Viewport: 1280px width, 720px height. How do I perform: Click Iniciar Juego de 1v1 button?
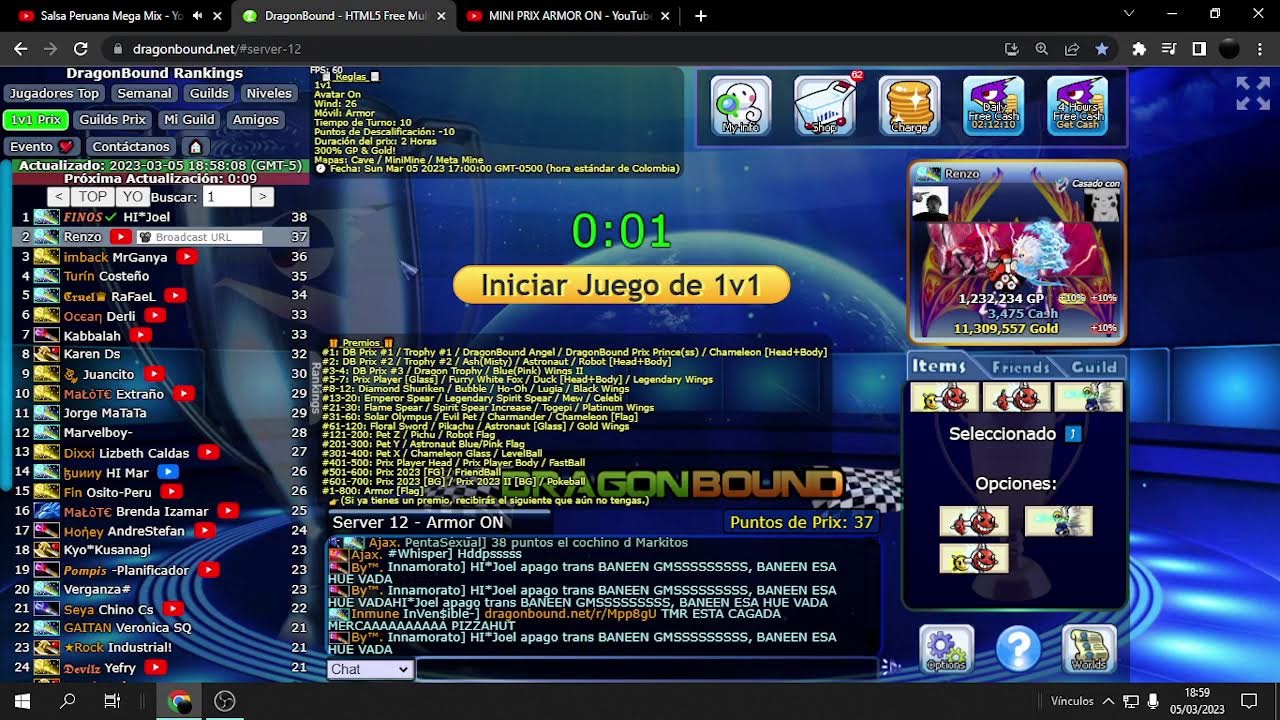621,285
